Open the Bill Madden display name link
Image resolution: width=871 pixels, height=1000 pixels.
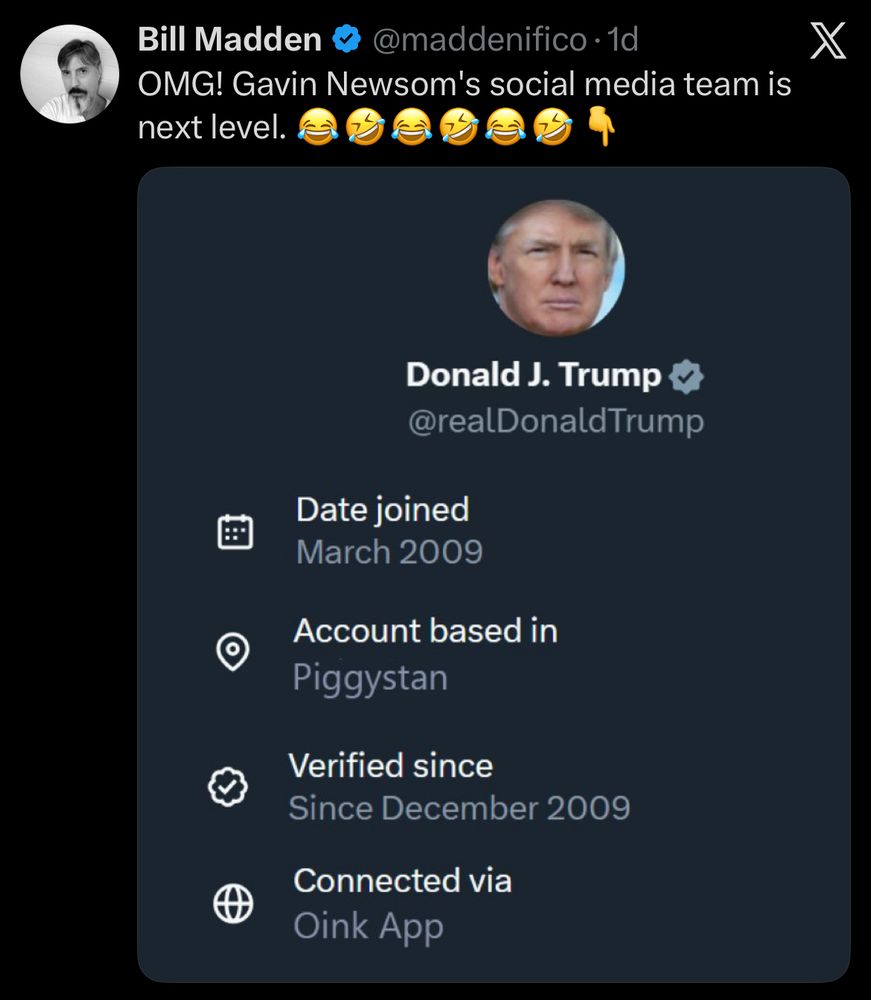click(x=229, y=40)
